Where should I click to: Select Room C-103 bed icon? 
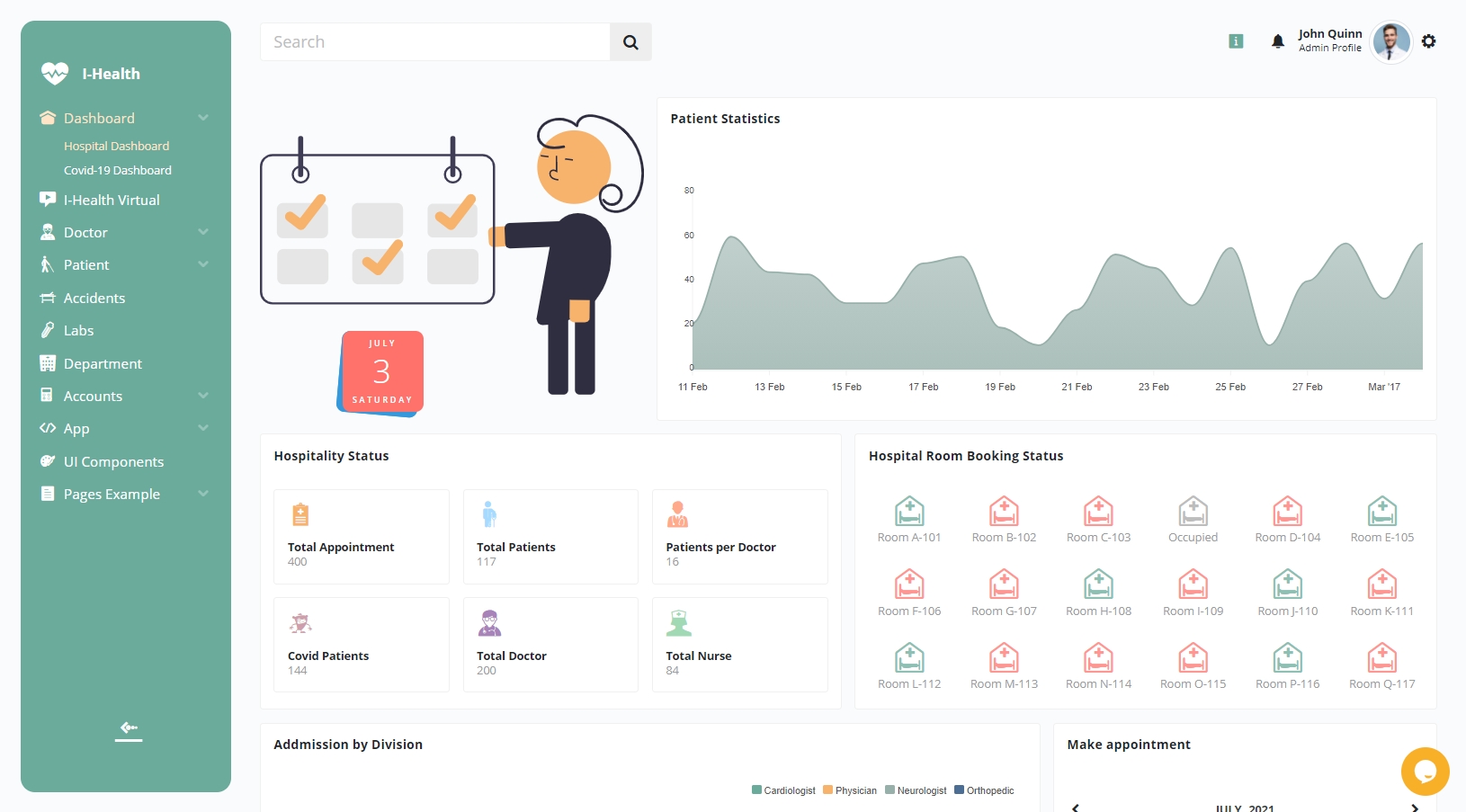click(1098, 511)
